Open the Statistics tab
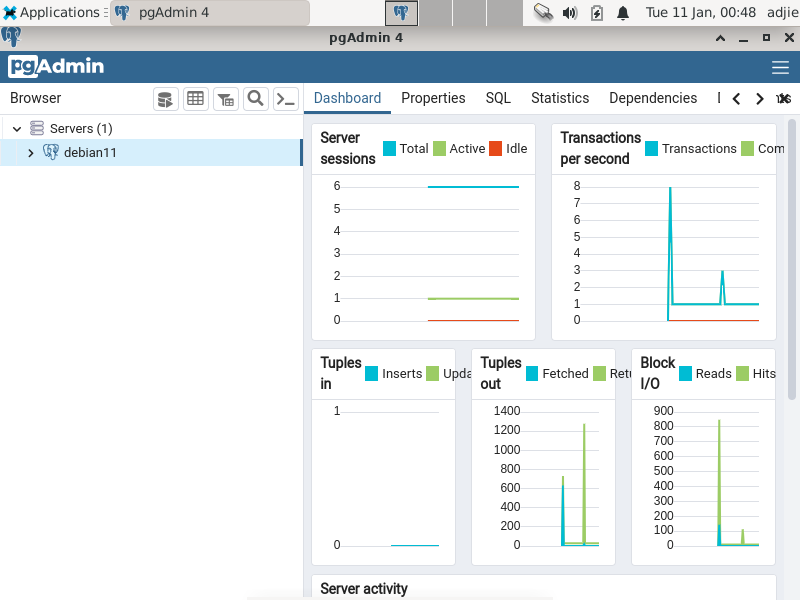 coord(560,98)
